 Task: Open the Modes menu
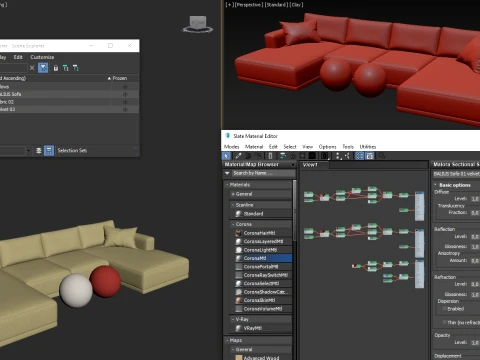click(231, 147)
